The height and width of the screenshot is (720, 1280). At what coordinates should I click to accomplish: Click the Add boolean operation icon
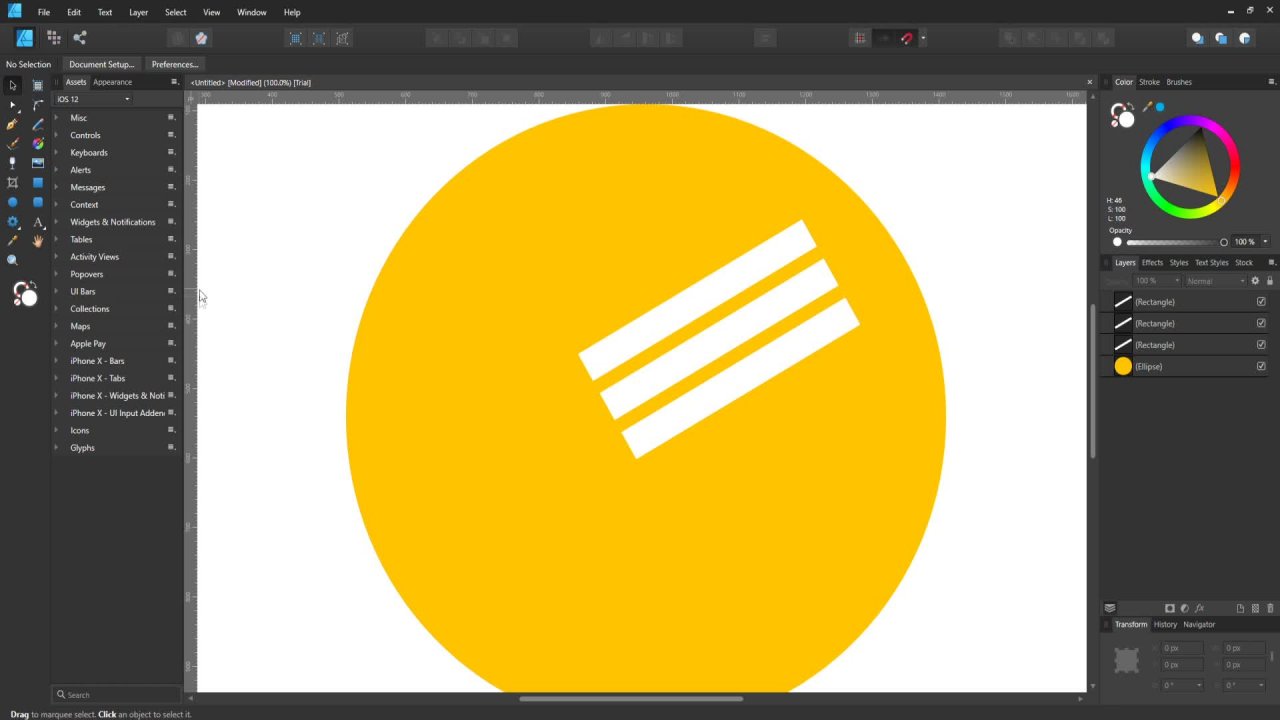1010,38
